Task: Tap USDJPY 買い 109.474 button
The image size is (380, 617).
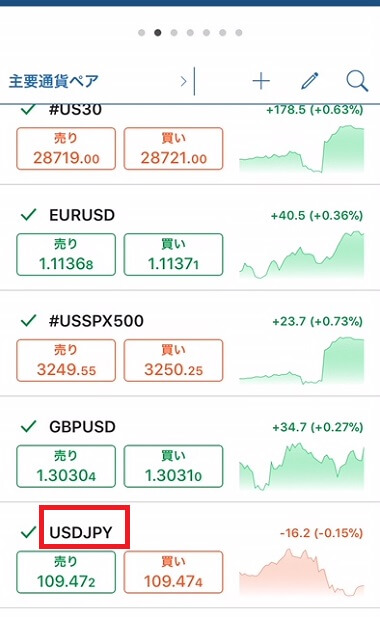Action: click(x=173, y=572)
